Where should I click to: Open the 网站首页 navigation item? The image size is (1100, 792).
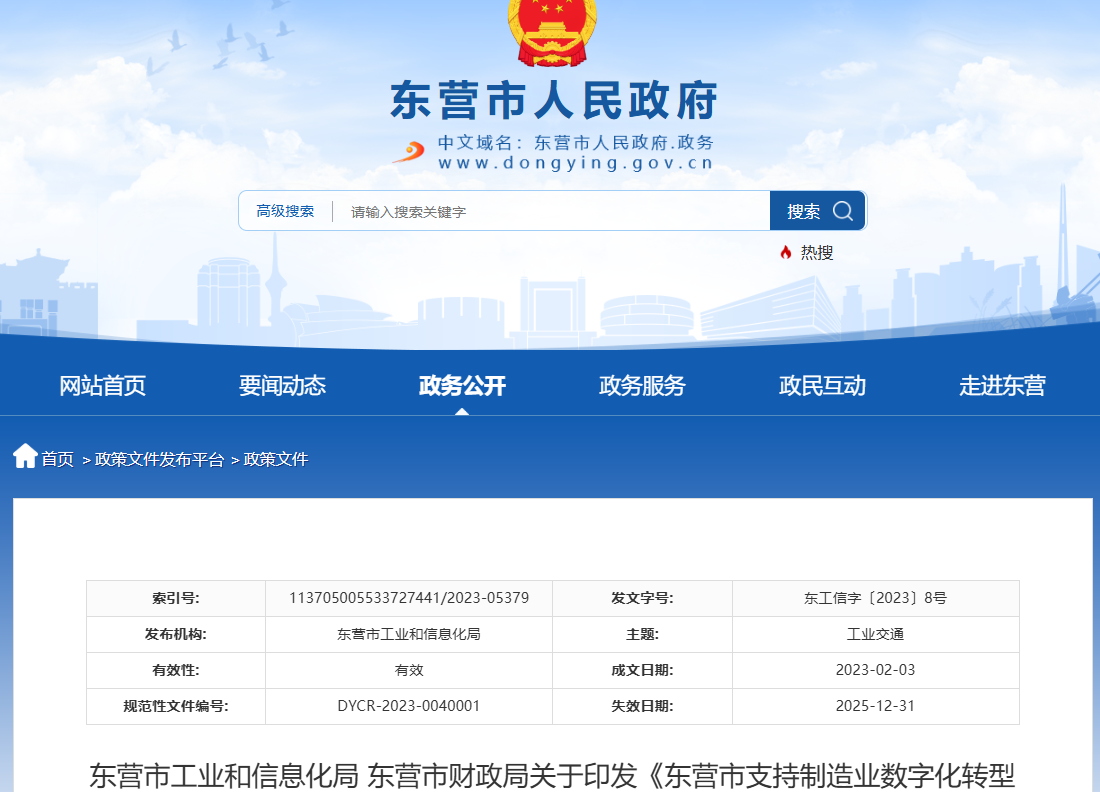pyautogui.click(x=102, y=386)
